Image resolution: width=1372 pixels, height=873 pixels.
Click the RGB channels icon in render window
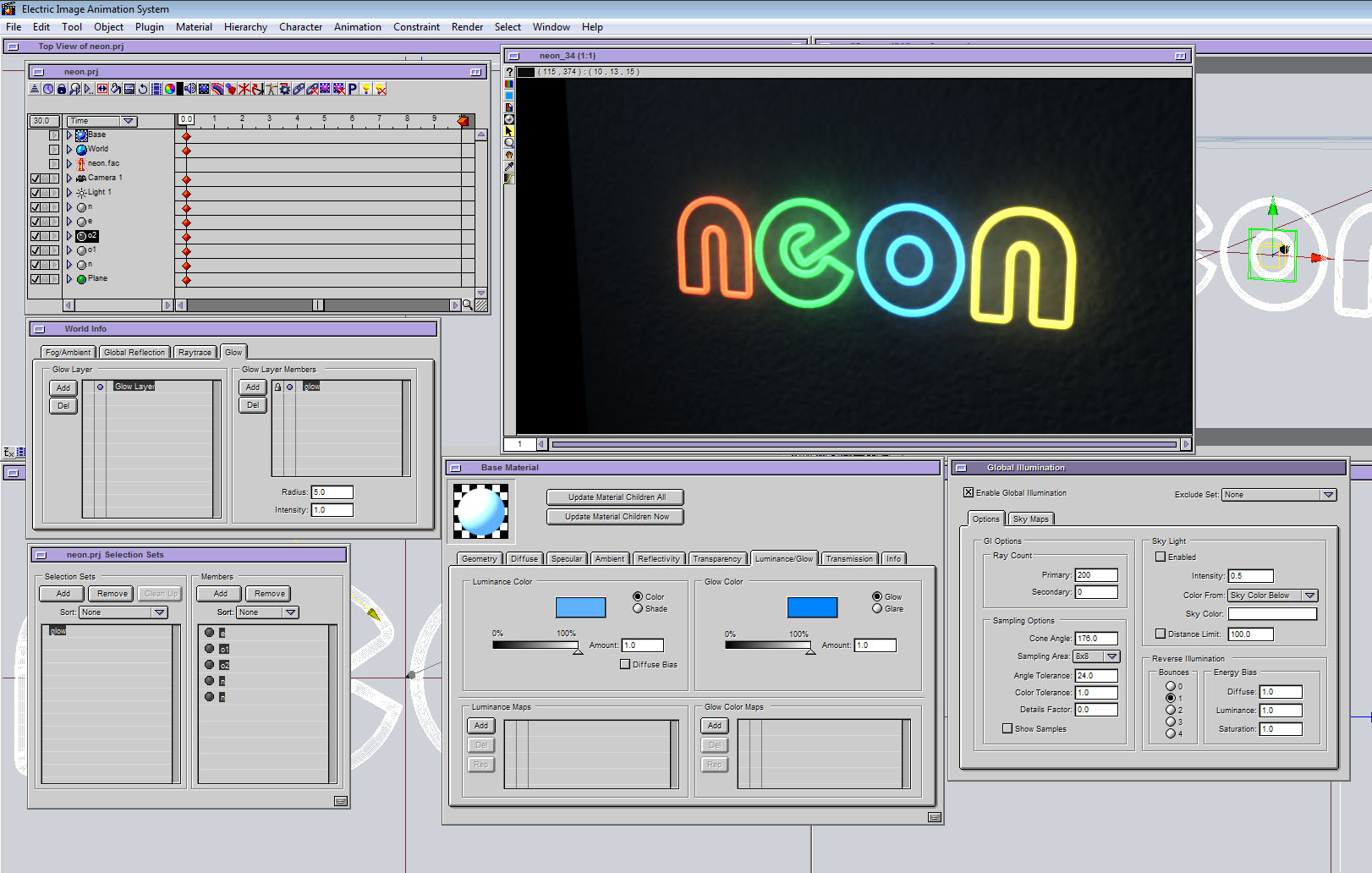(509, 84)
